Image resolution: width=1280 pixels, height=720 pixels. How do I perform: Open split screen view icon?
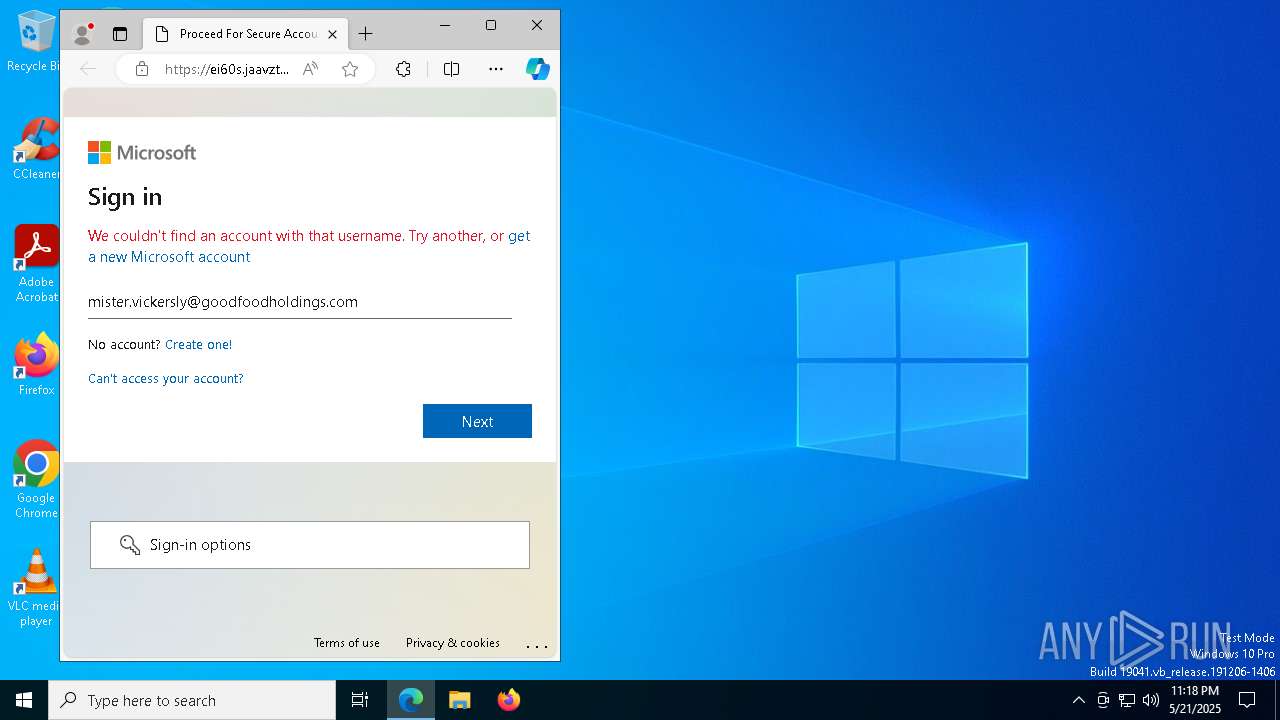click(451, 69)
